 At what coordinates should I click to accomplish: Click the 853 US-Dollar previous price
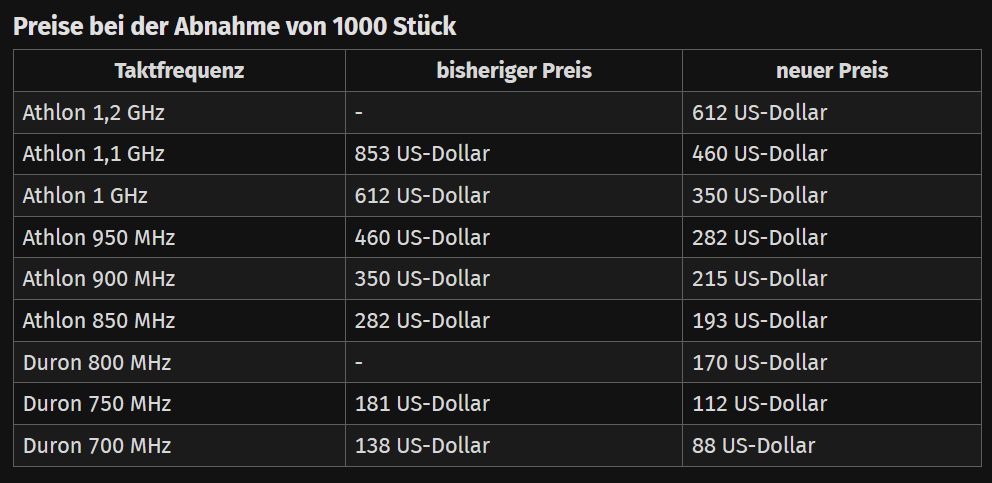422,154
